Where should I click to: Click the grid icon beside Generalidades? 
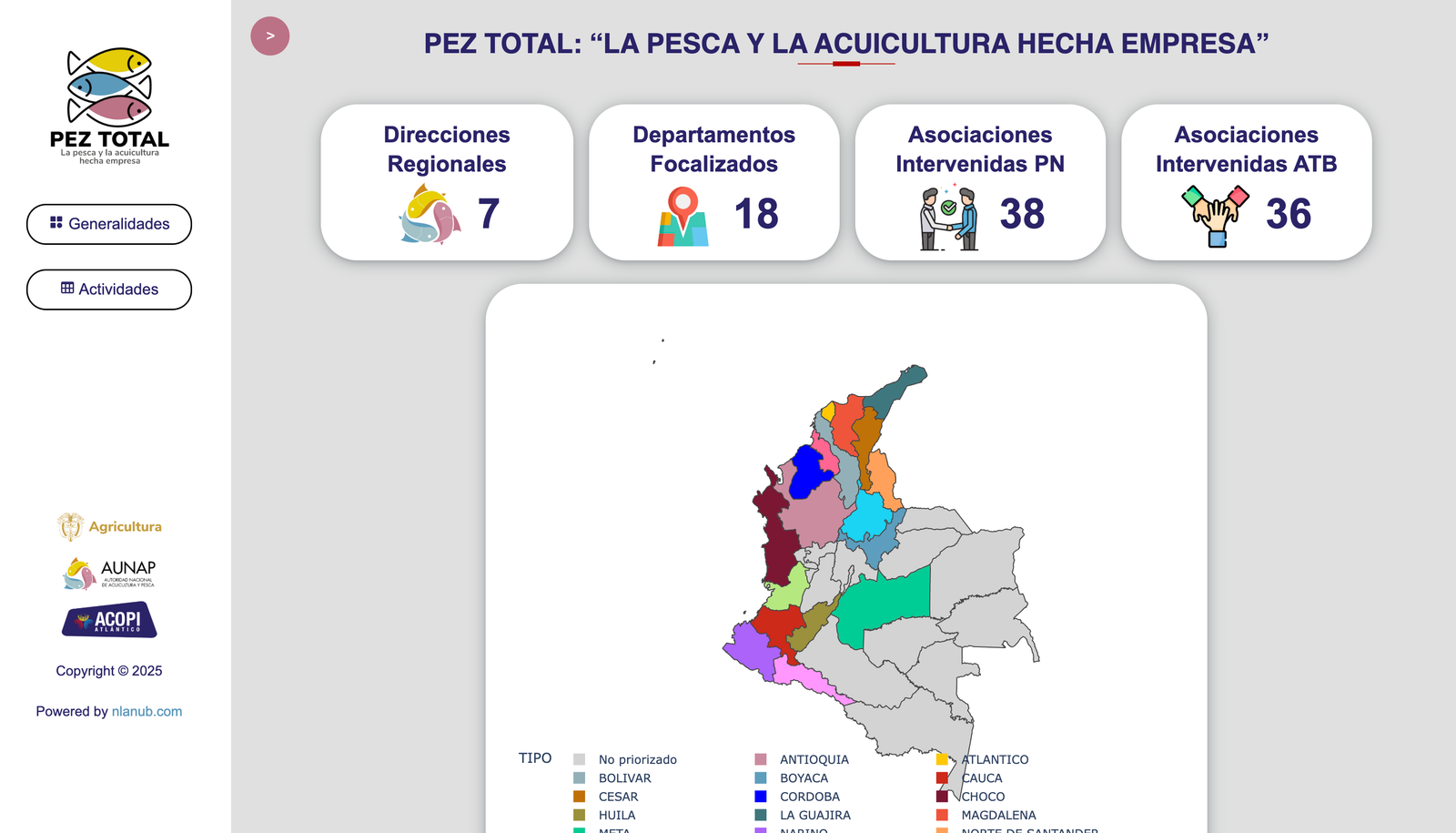pyautogui.click(x=56, y=223)
